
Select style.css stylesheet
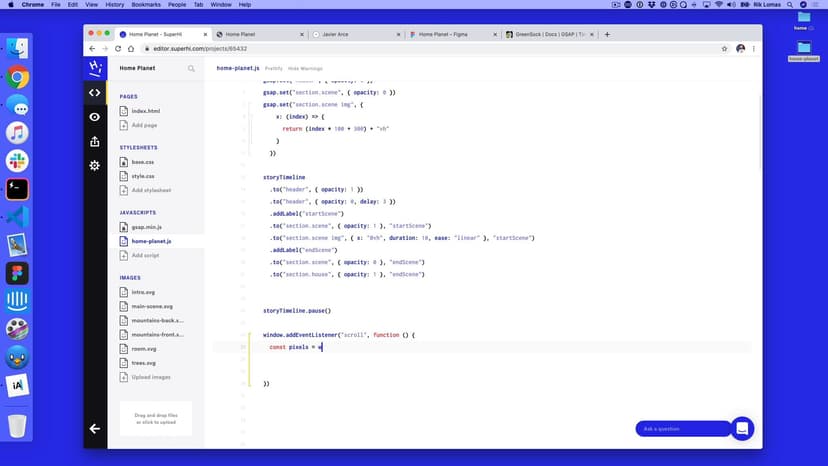click(x=143, y=175)
